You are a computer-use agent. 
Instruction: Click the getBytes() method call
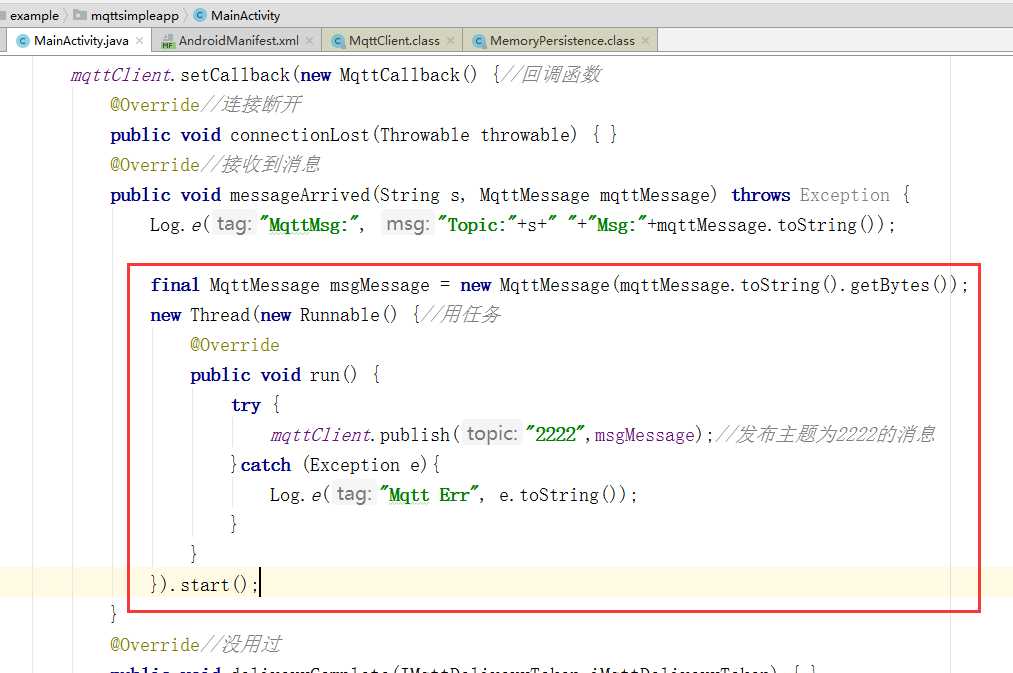[899, 285]
